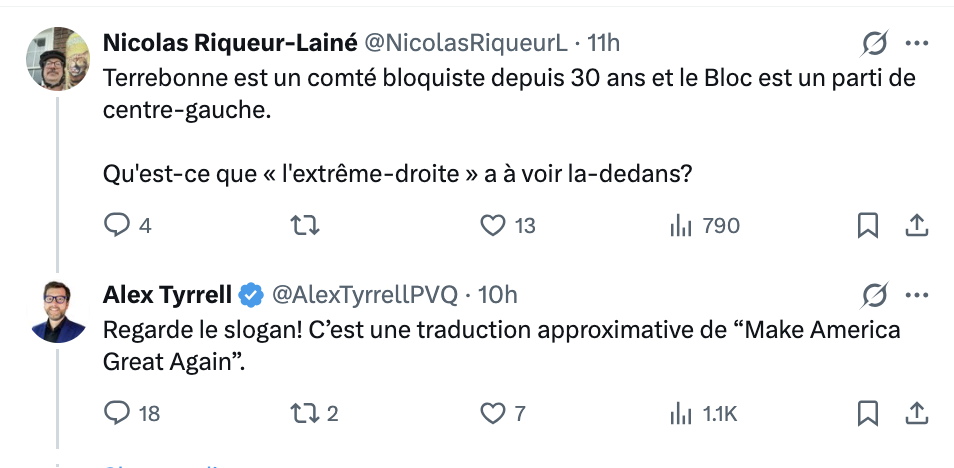
Task: Bookmark Alex Tyrrell's tweet
Action: pos(868,412)
